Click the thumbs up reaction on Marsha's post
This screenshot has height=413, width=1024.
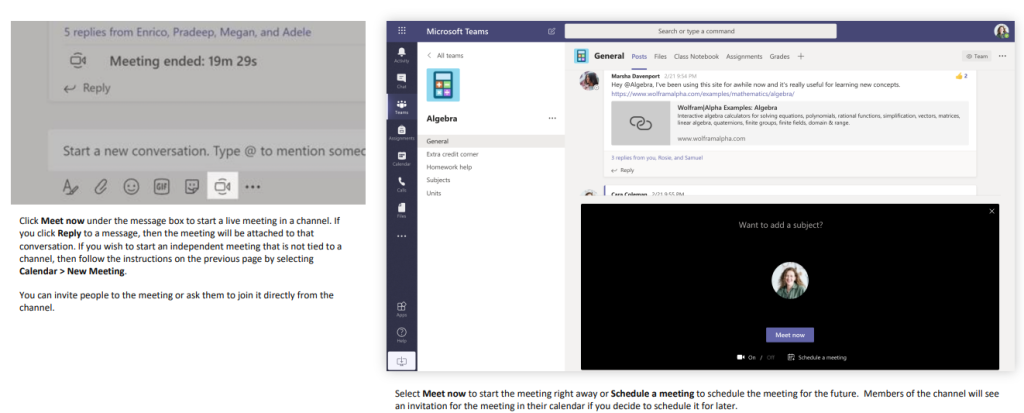(x=961, y=76)
